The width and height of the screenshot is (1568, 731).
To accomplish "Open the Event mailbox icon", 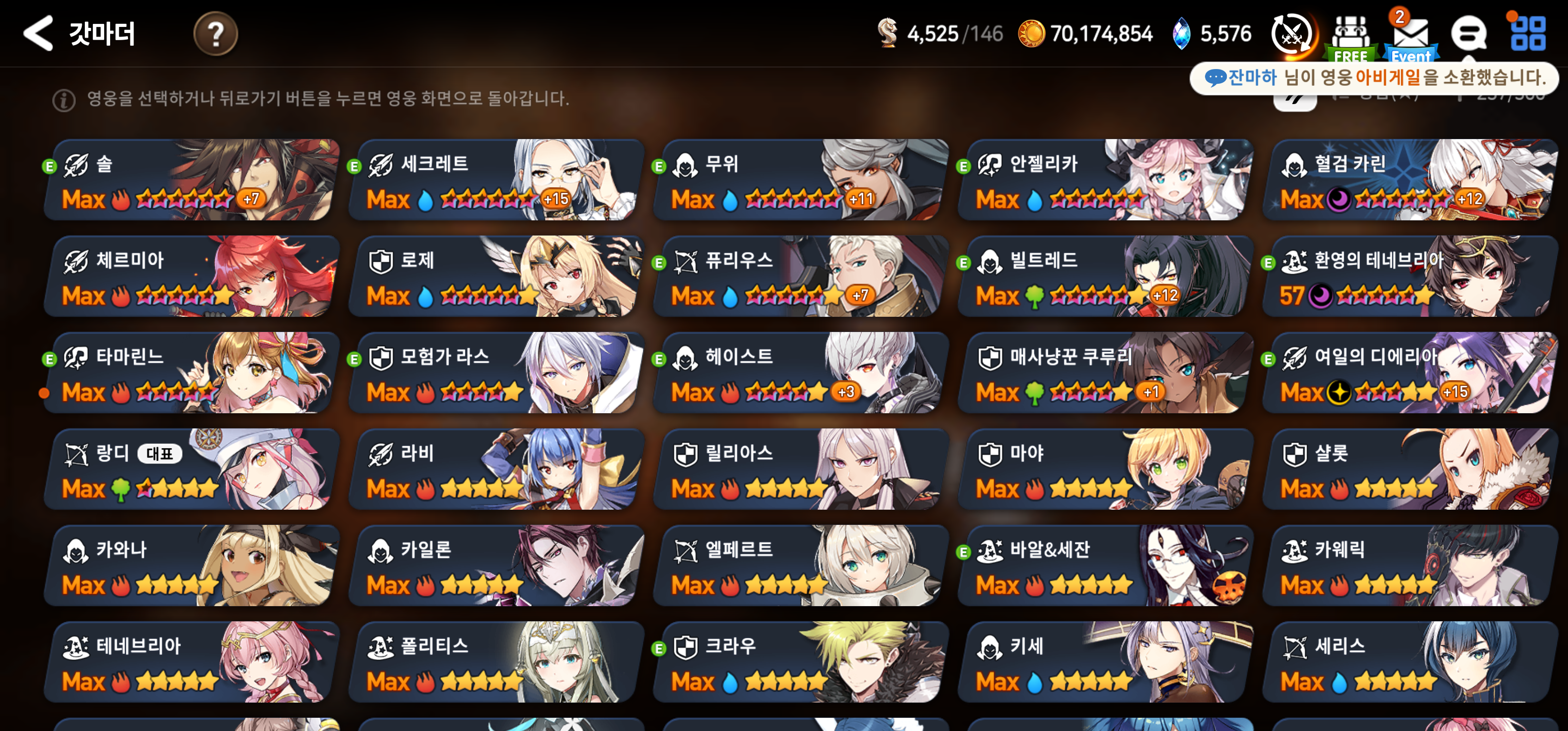I will point(1411,36).
